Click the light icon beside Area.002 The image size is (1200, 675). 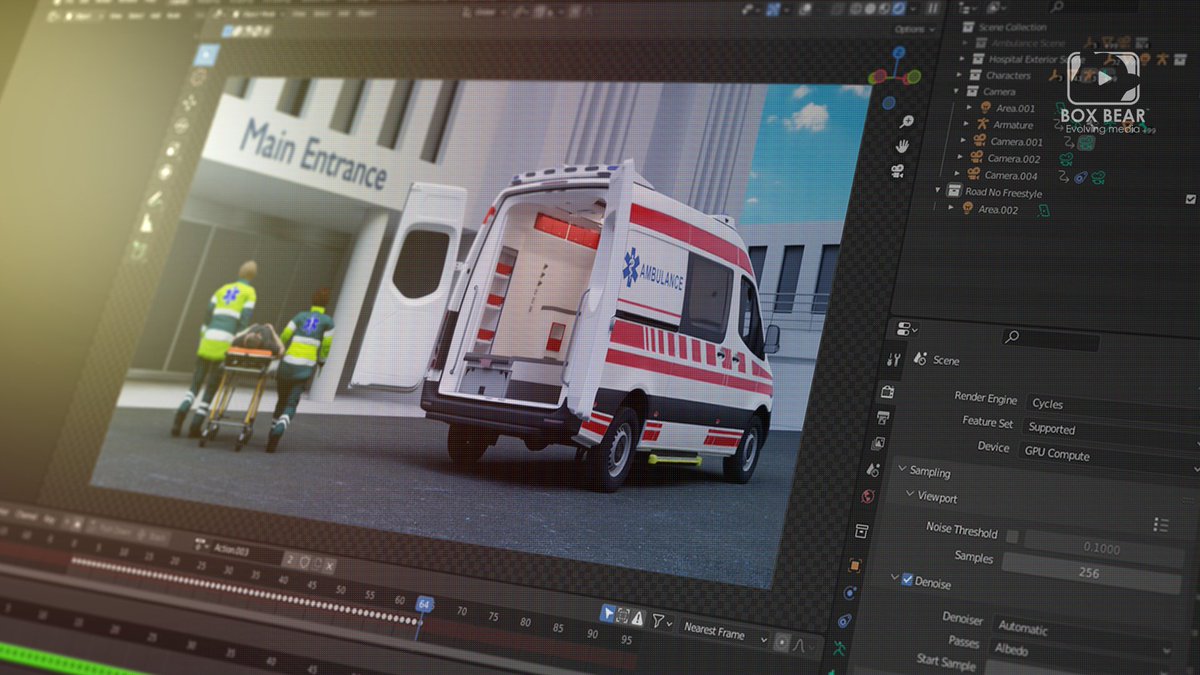[966, 210]
